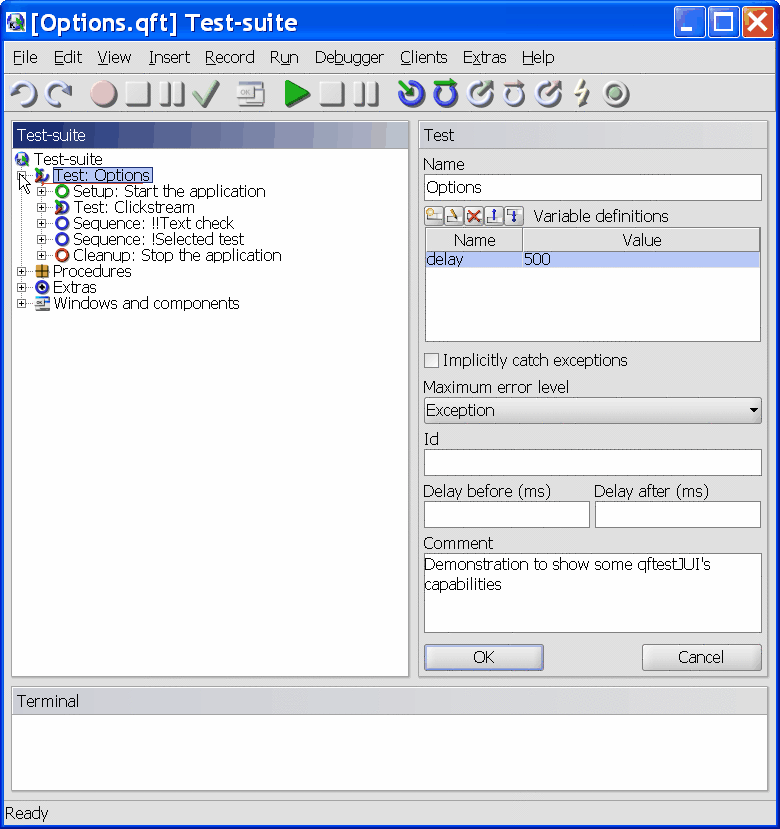Edit the selected variable with the pencil icon
This screenshot has height=829, width=780.
point(454,216)
